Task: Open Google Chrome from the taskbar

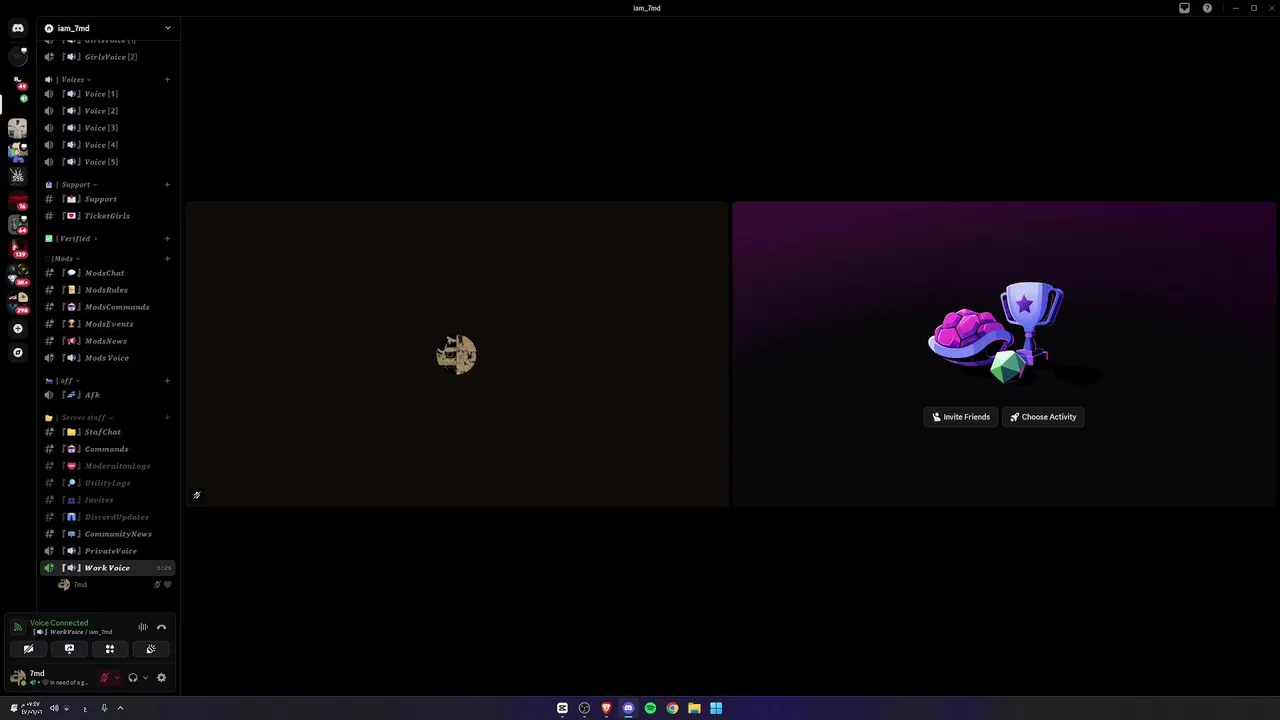Action: click(672, 708)
